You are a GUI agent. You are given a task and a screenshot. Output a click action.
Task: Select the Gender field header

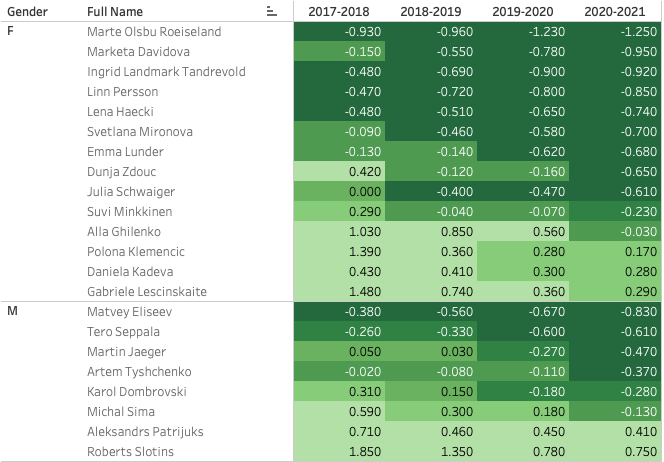pyautogui.click(x=28, y=11)
